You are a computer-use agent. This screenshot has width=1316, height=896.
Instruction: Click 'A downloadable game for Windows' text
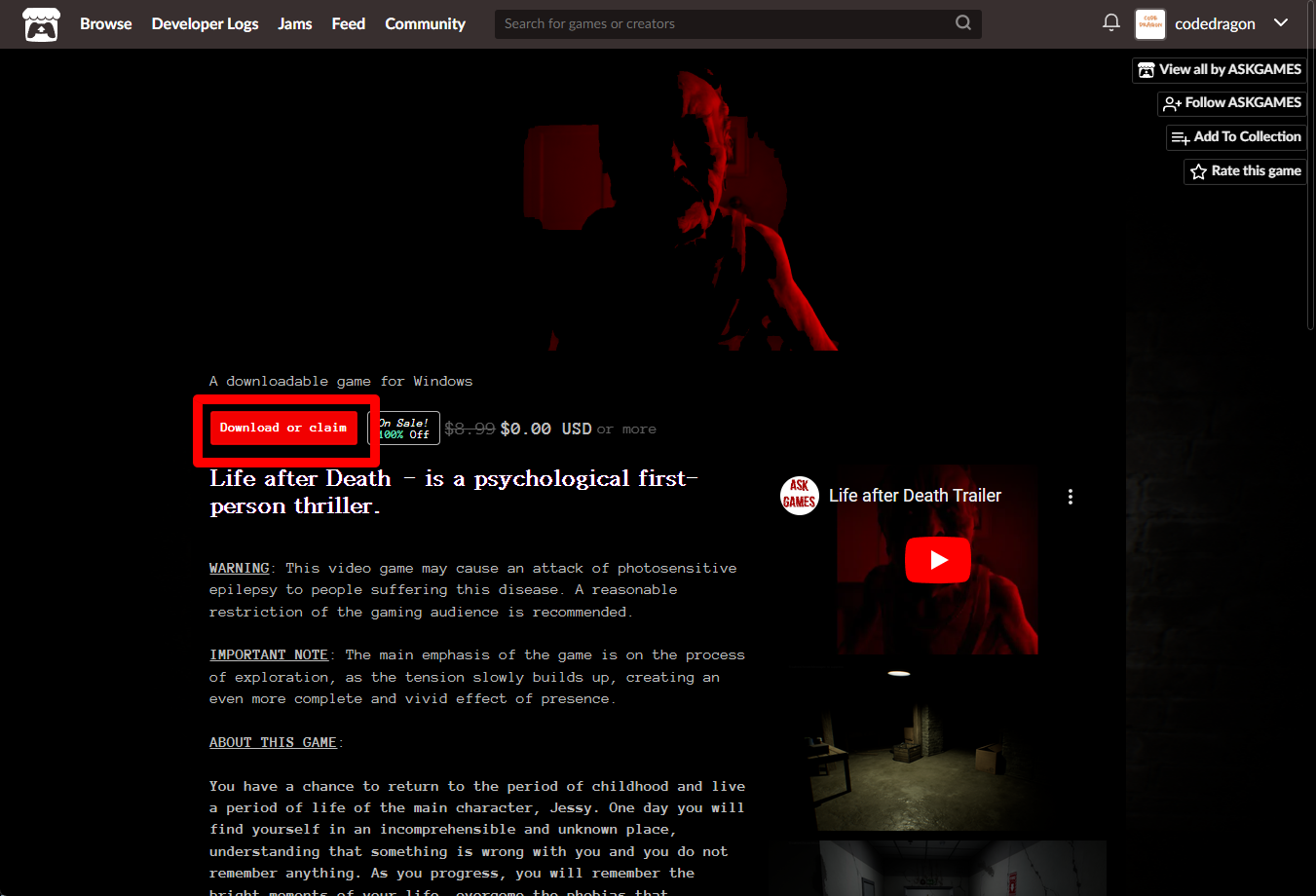coord(341,381)
